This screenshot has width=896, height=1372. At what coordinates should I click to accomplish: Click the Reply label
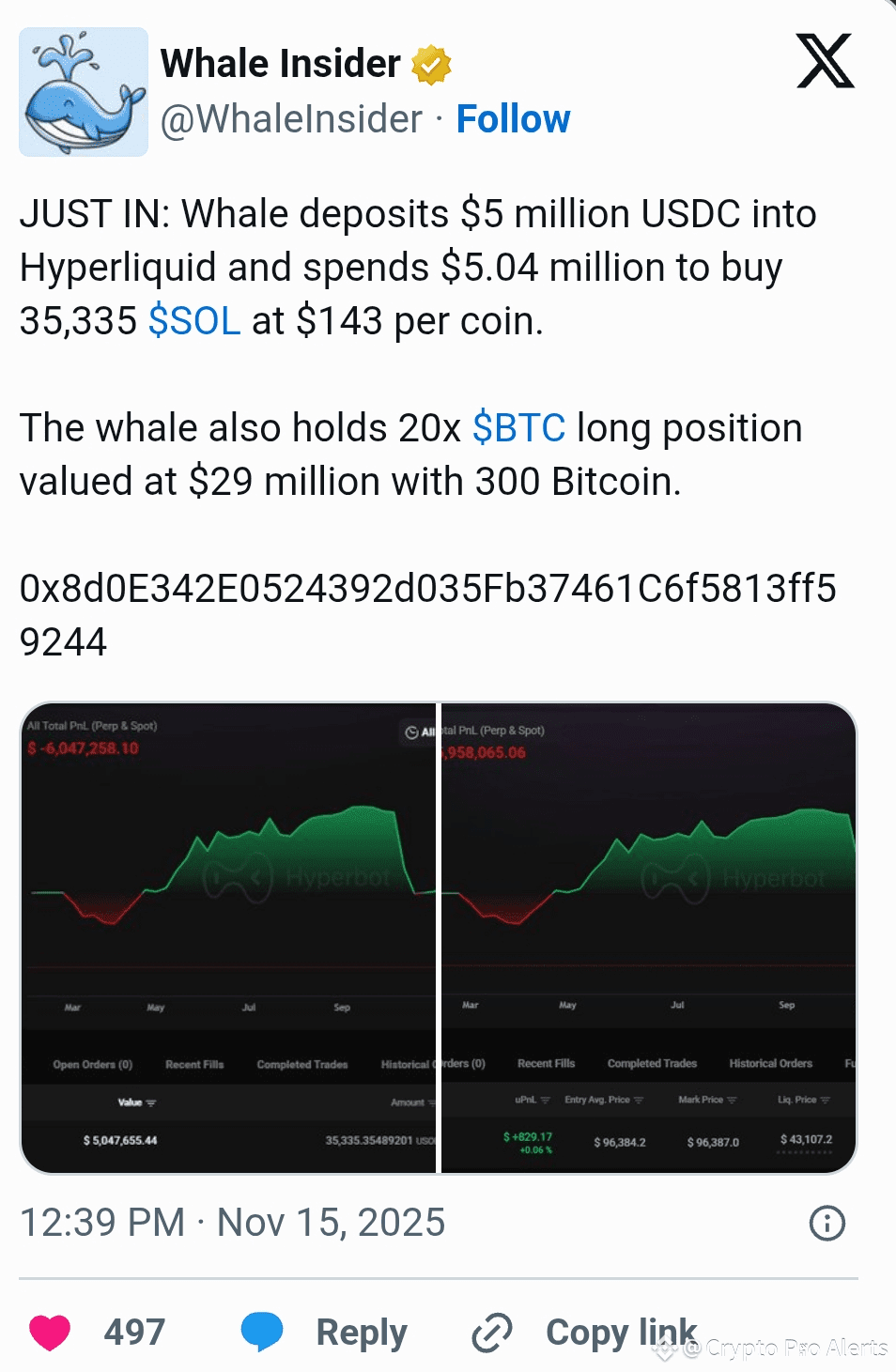tap(362, 1333)
